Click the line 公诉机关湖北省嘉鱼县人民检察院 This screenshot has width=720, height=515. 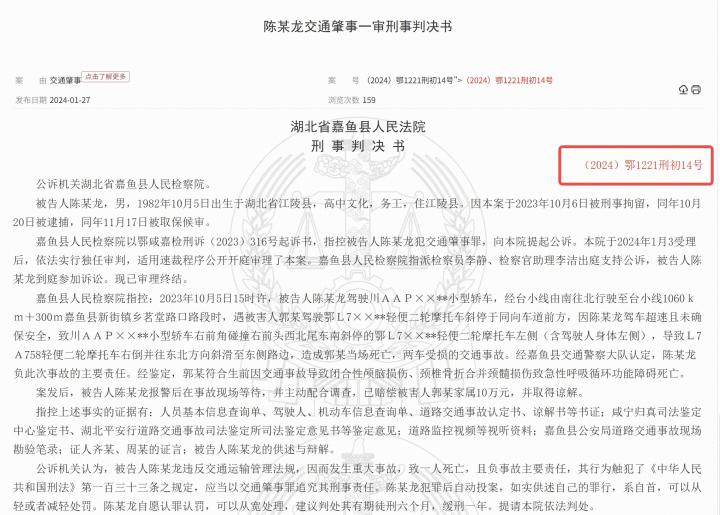pos(124,185)
